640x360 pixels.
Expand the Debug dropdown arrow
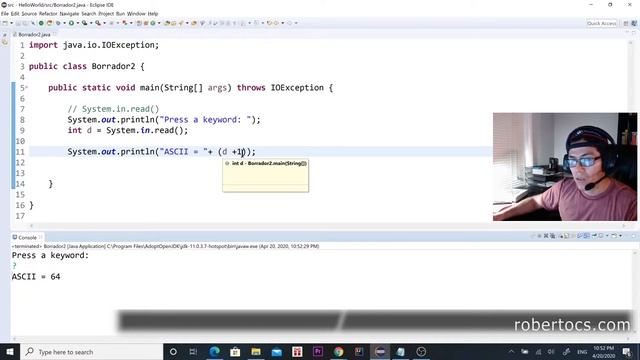(64, 23)
